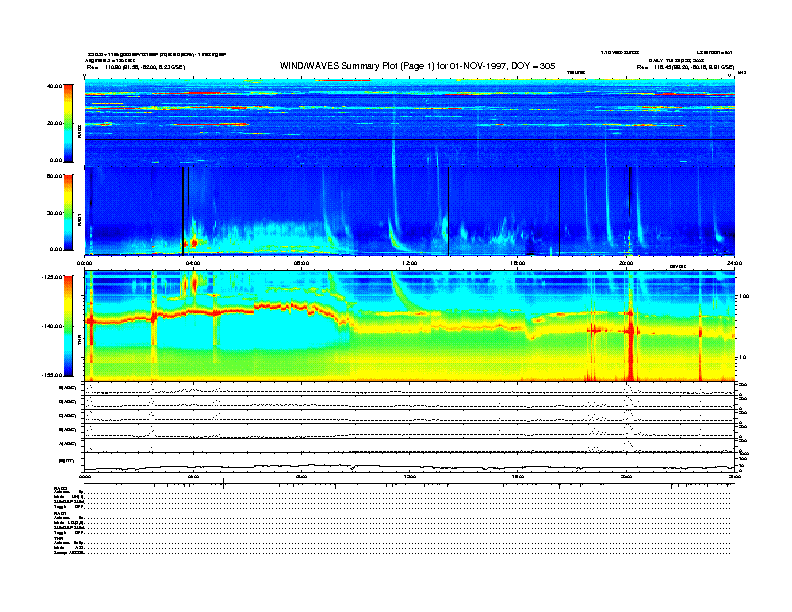Click the RAD1 color scale bar
The image size is (792, 612).
[68, 213]
